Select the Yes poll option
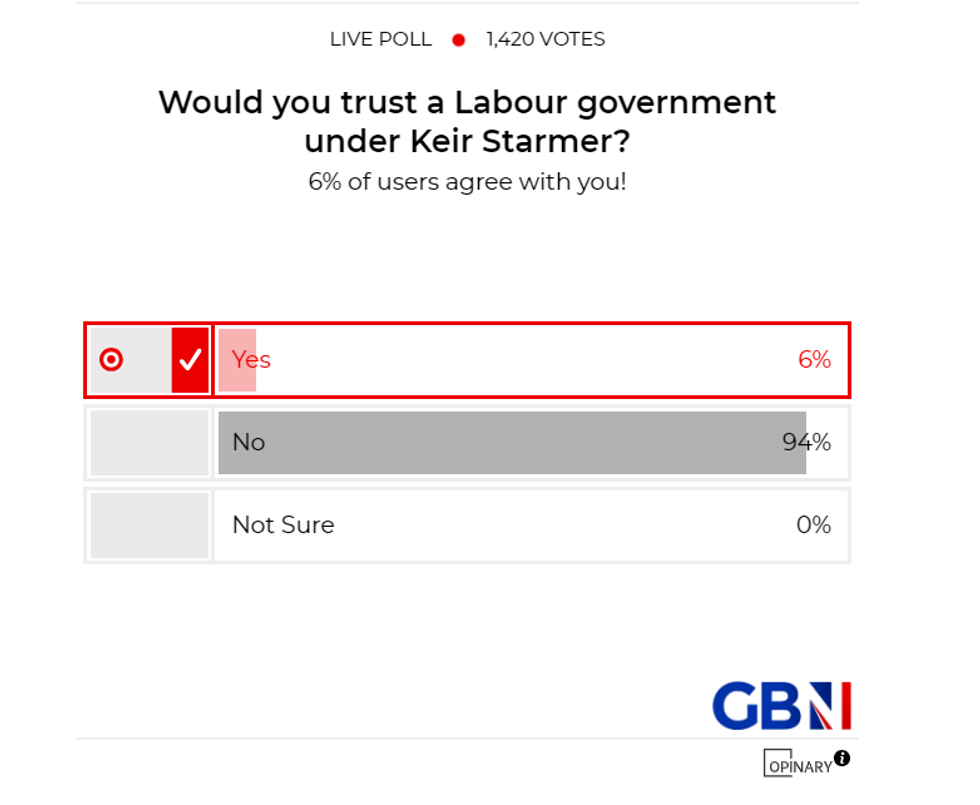Image resolution: width=980 pixels, height=805 pixels. point(500,359)
